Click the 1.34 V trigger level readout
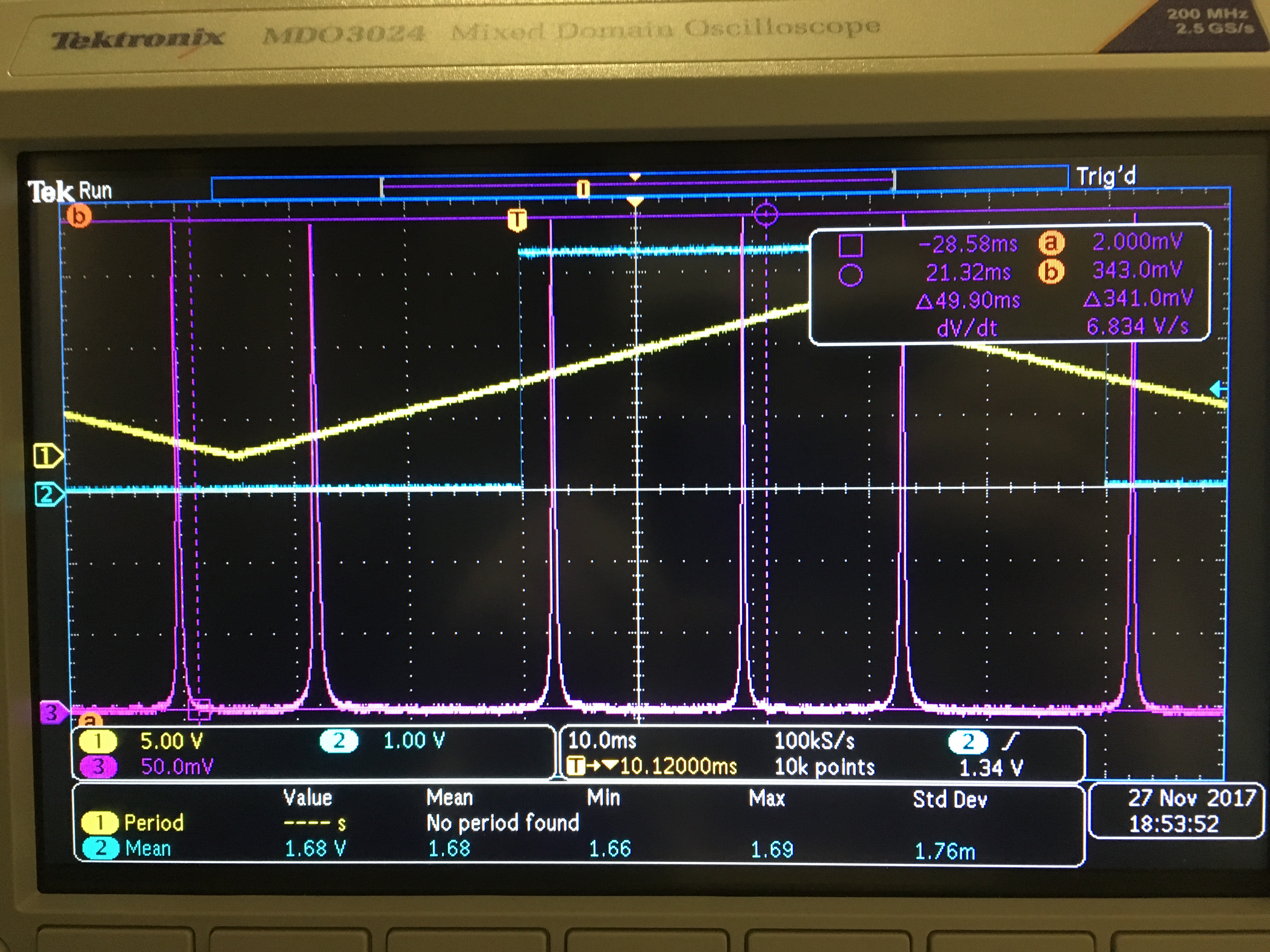 (x=991, y=768)
